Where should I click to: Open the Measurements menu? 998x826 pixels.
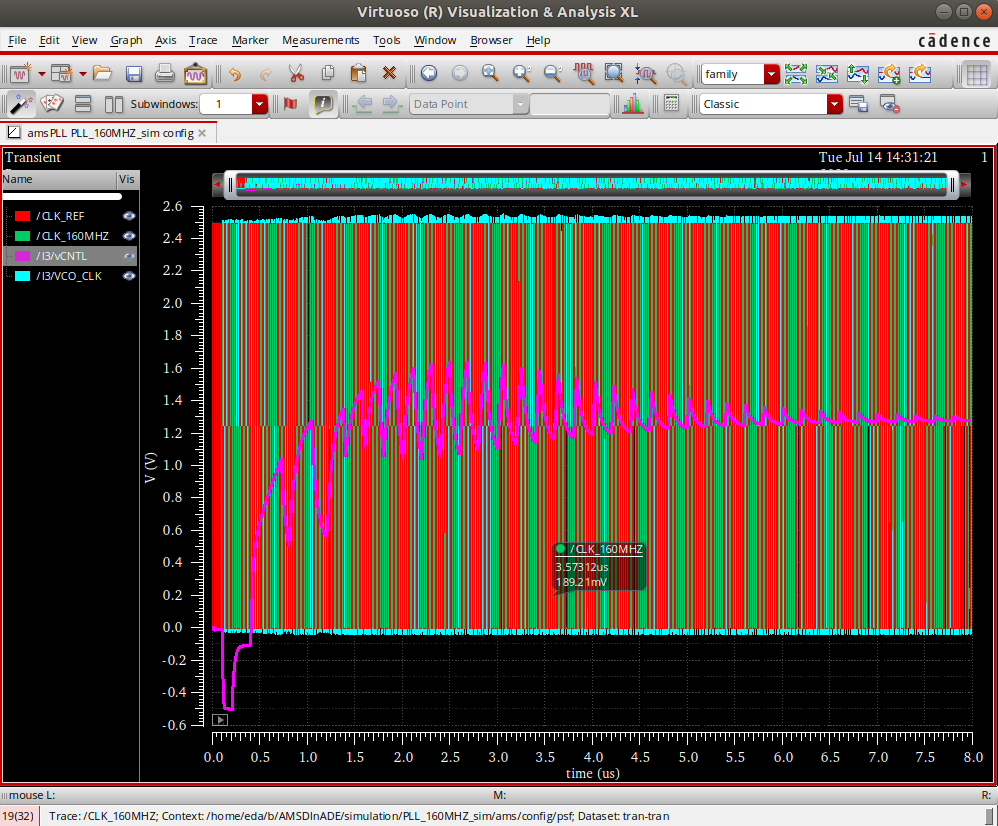click(x=320, y=40)
